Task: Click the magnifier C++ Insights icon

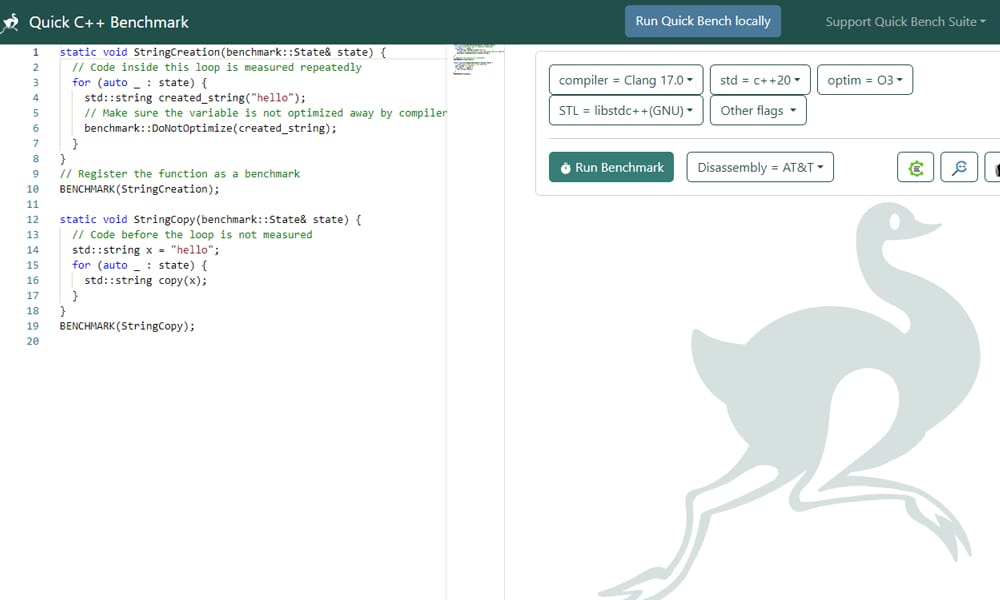Action: coord(959,168)
